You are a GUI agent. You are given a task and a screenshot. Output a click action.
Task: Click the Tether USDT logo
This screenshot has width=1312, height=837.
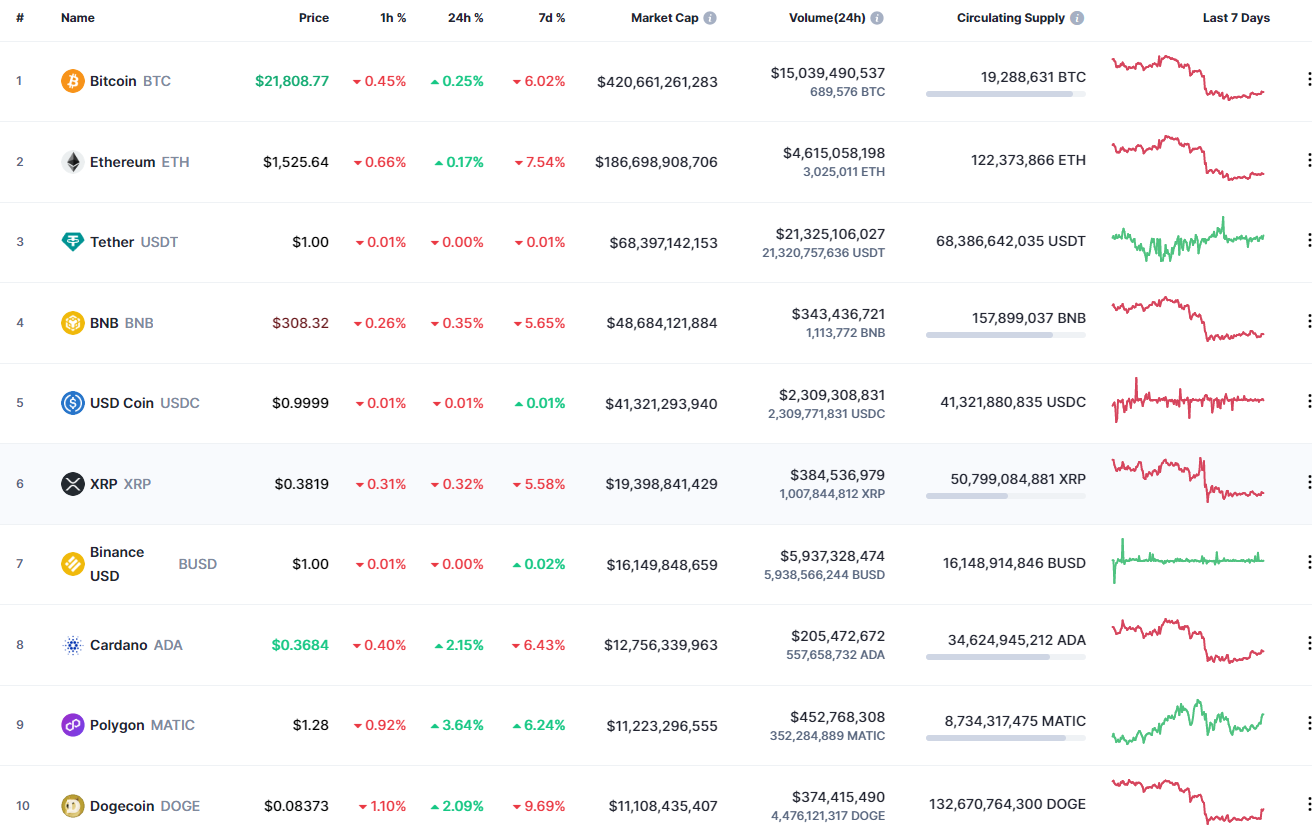pyautogui.click(x=71, y=241)
